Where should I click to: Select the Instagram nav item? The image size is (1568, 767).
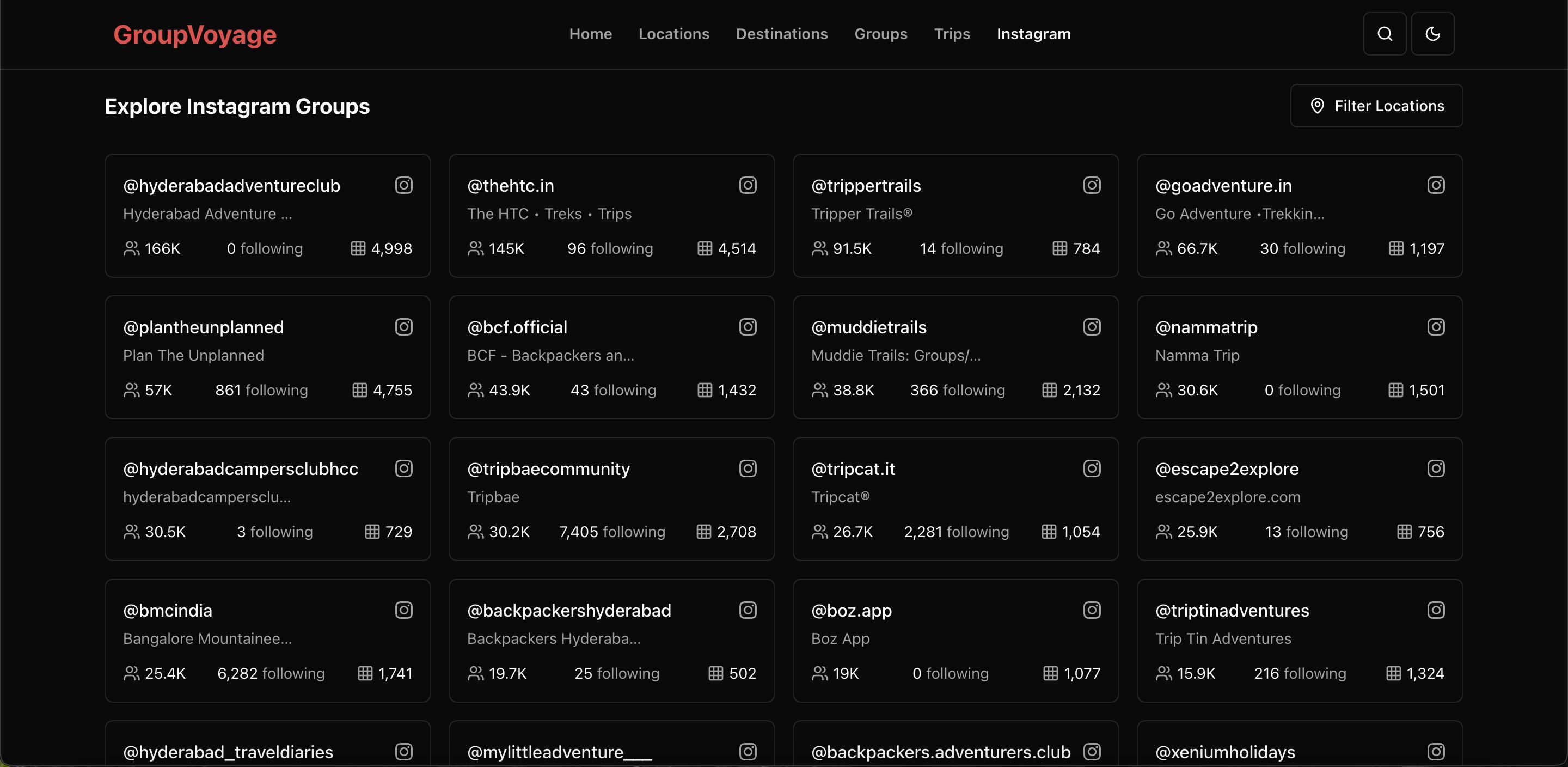tap(1033, 34)
